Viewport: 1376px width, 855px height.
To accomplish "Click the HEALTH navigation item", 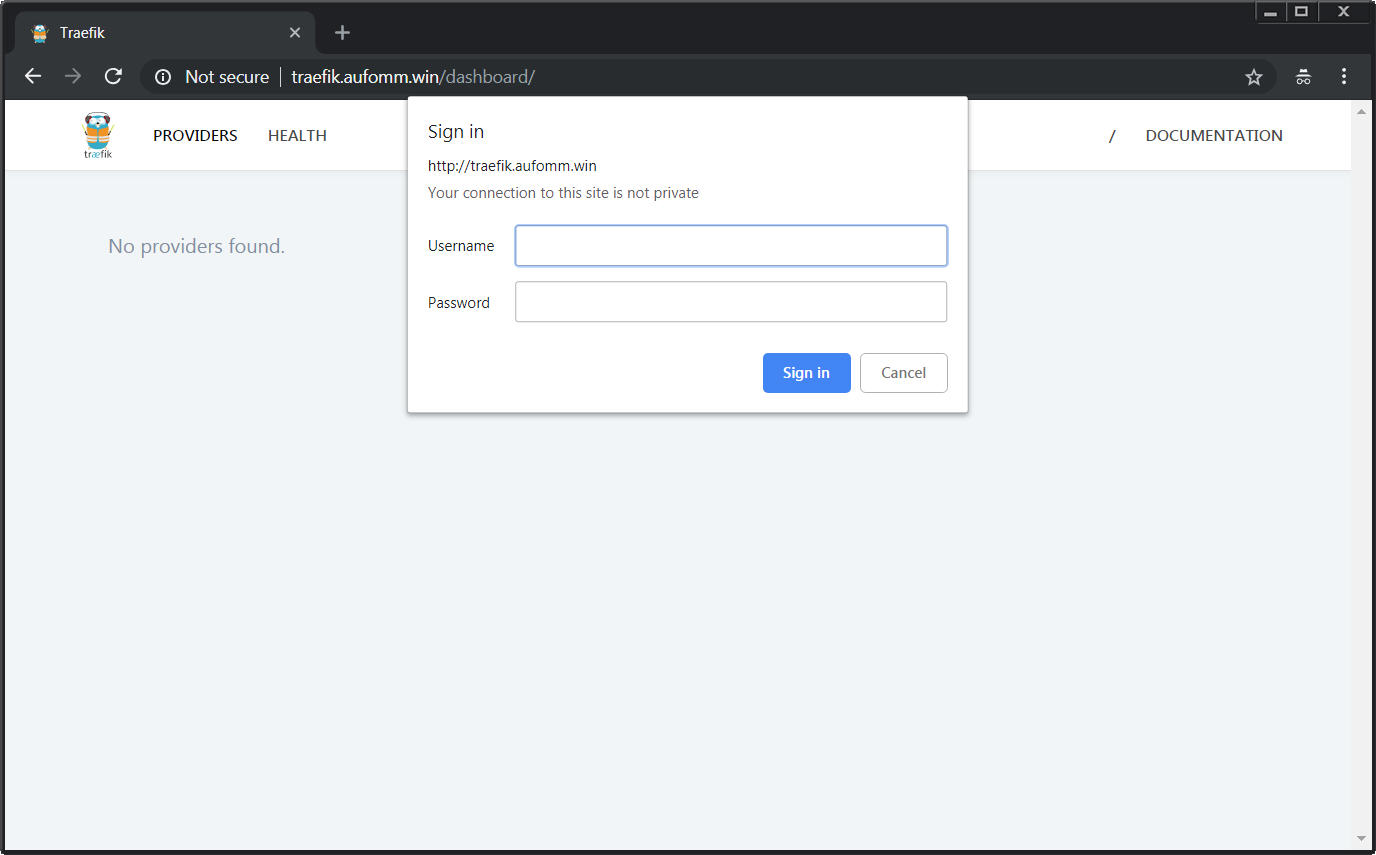I will 297,135.
